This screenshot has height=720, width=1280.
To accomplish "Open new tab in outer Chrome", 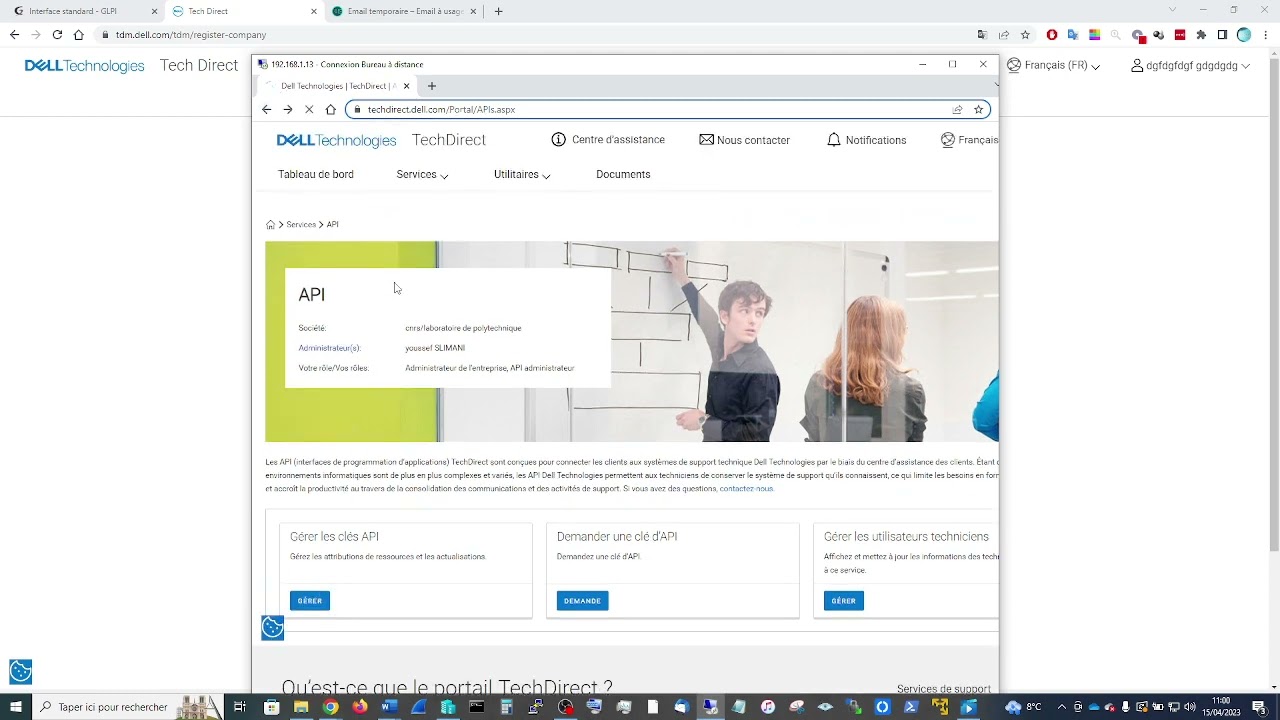I will (498, 11).
